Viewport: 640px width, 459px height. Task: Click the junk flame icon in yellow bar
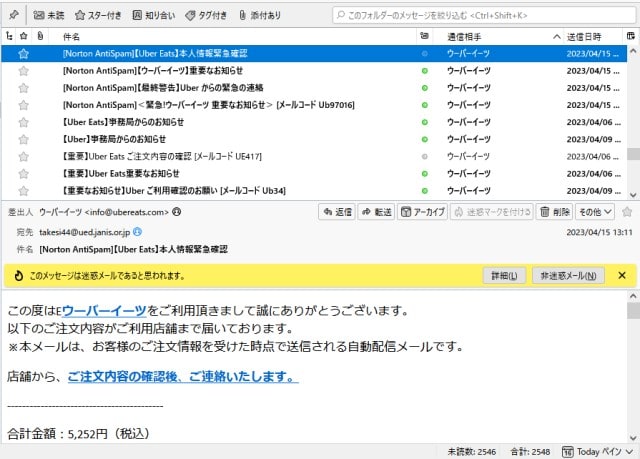[18, 276]
